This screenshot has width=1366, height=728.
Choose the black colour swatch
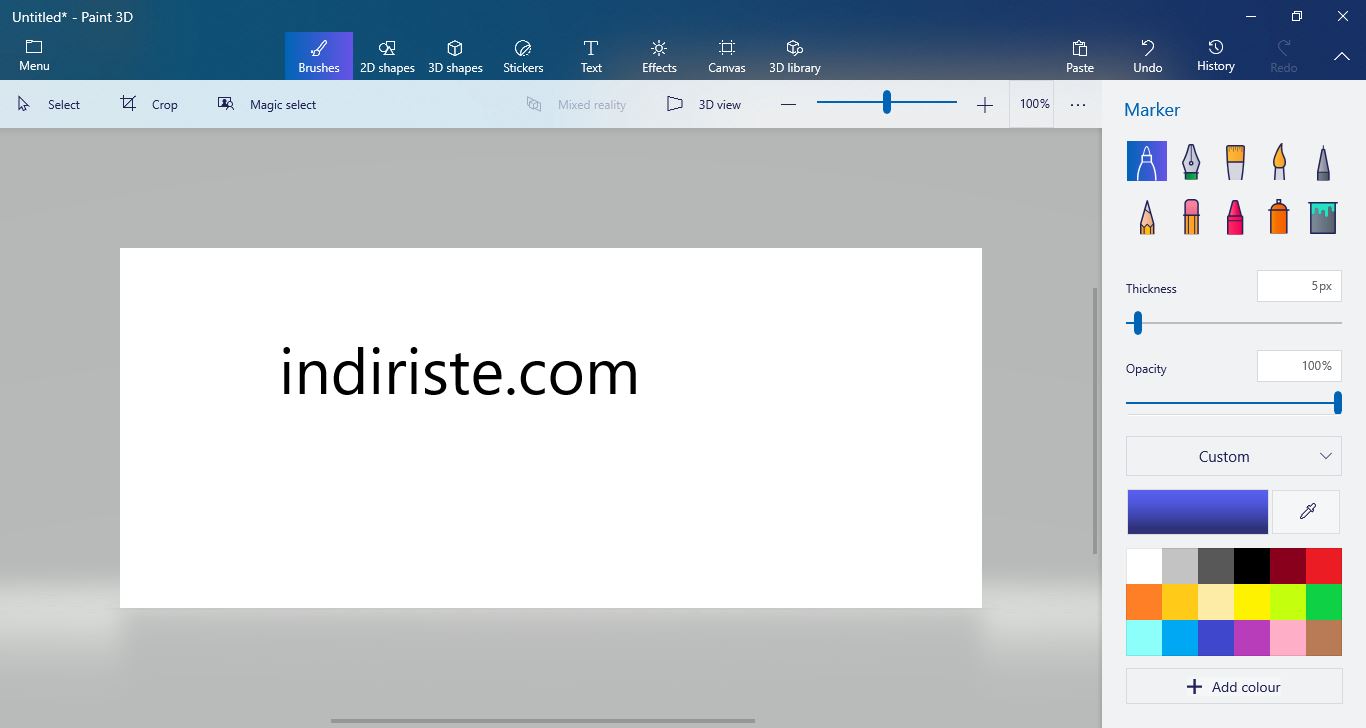click(x=1252, y=566)
